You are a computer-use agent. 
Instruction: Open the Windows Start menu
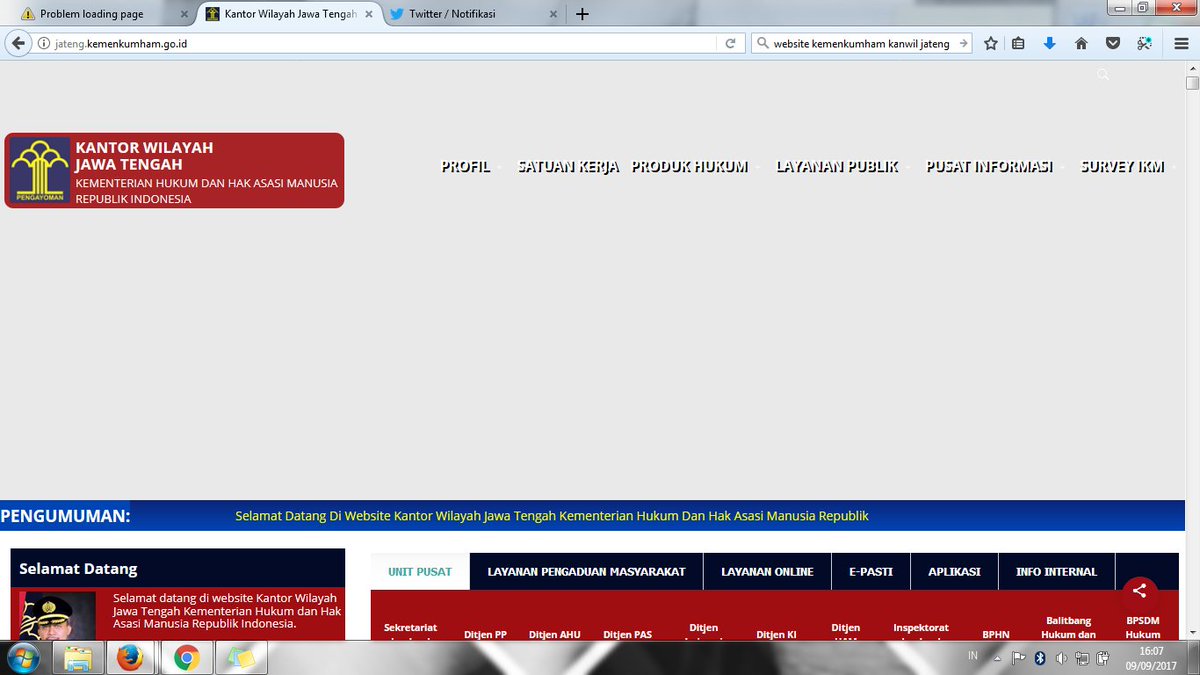click(23, 658)
